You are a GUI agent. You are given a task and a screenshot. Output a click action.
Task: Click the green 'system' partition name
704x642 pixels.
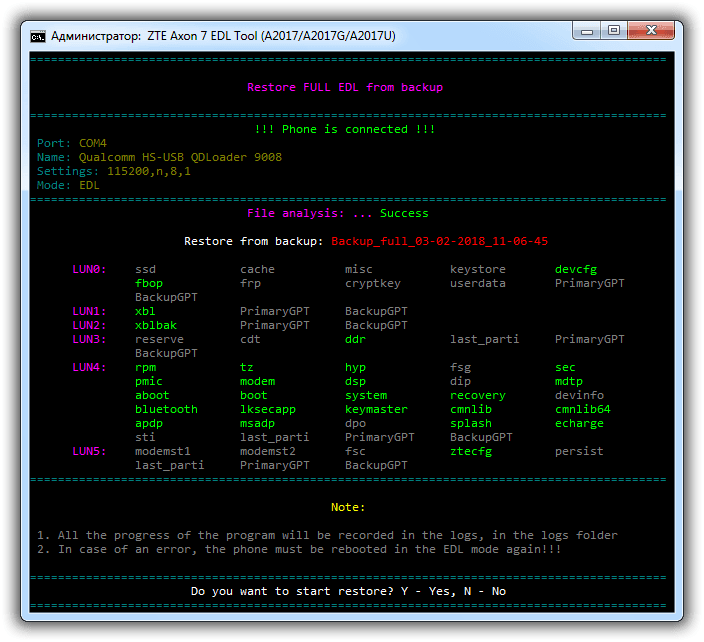(366, 396)
